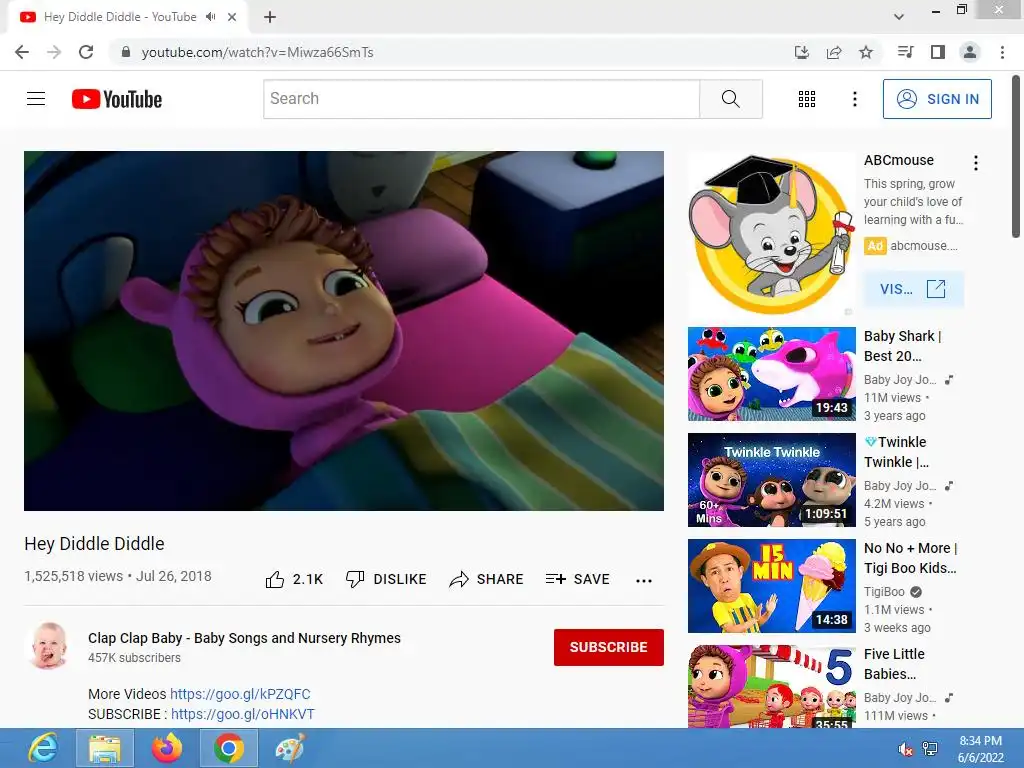Open more actions ellipsis under video

click(644, 580)
